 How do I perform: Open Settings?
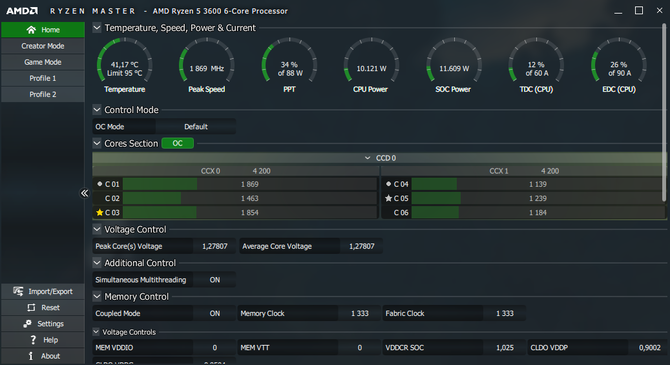coord(43,324)
